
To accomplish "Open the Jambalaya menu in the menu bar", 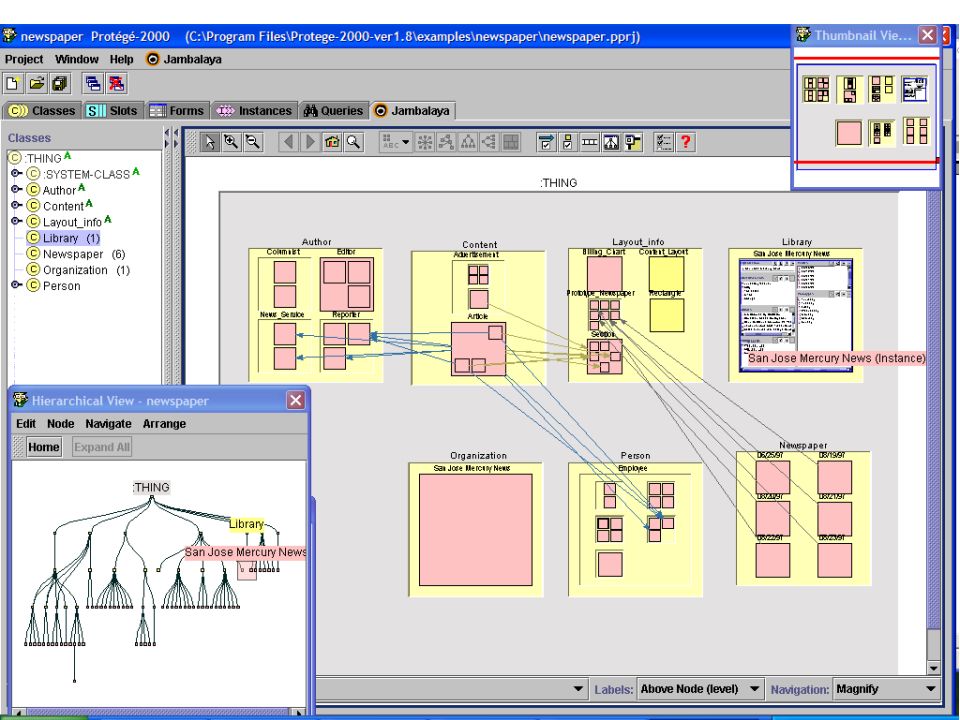I will click(x=184, y=59).
